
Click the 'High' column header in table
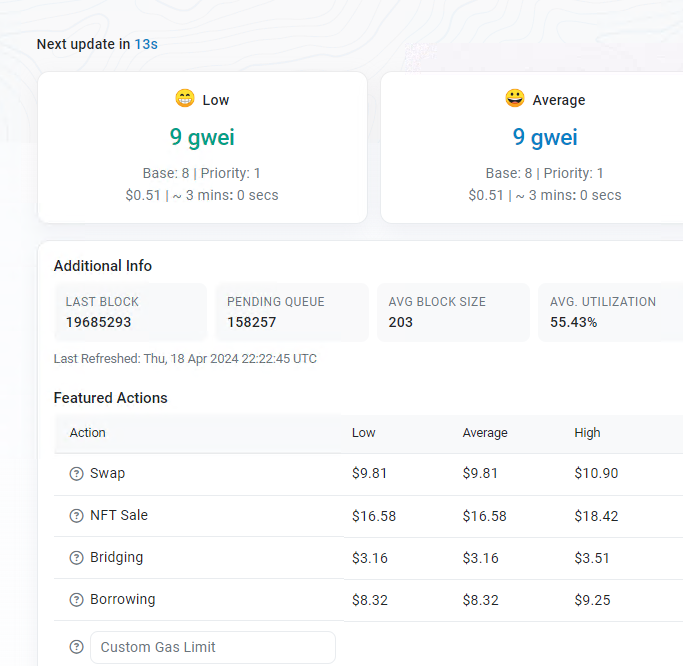pyautogui.click(x=587, y=433)
